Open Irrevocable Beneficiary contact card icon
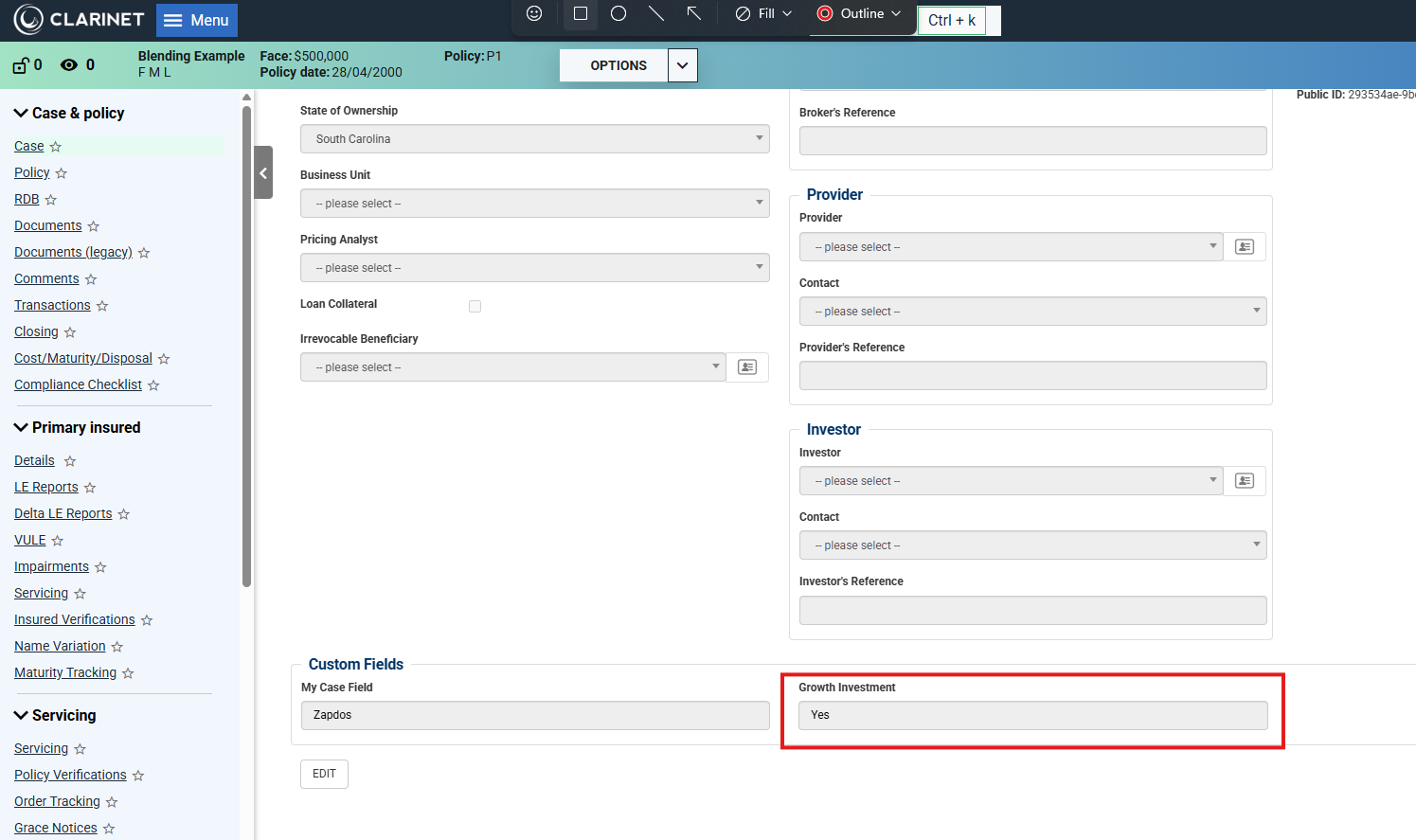Screen dimensions: 1416x840 (x=747, y=367)
